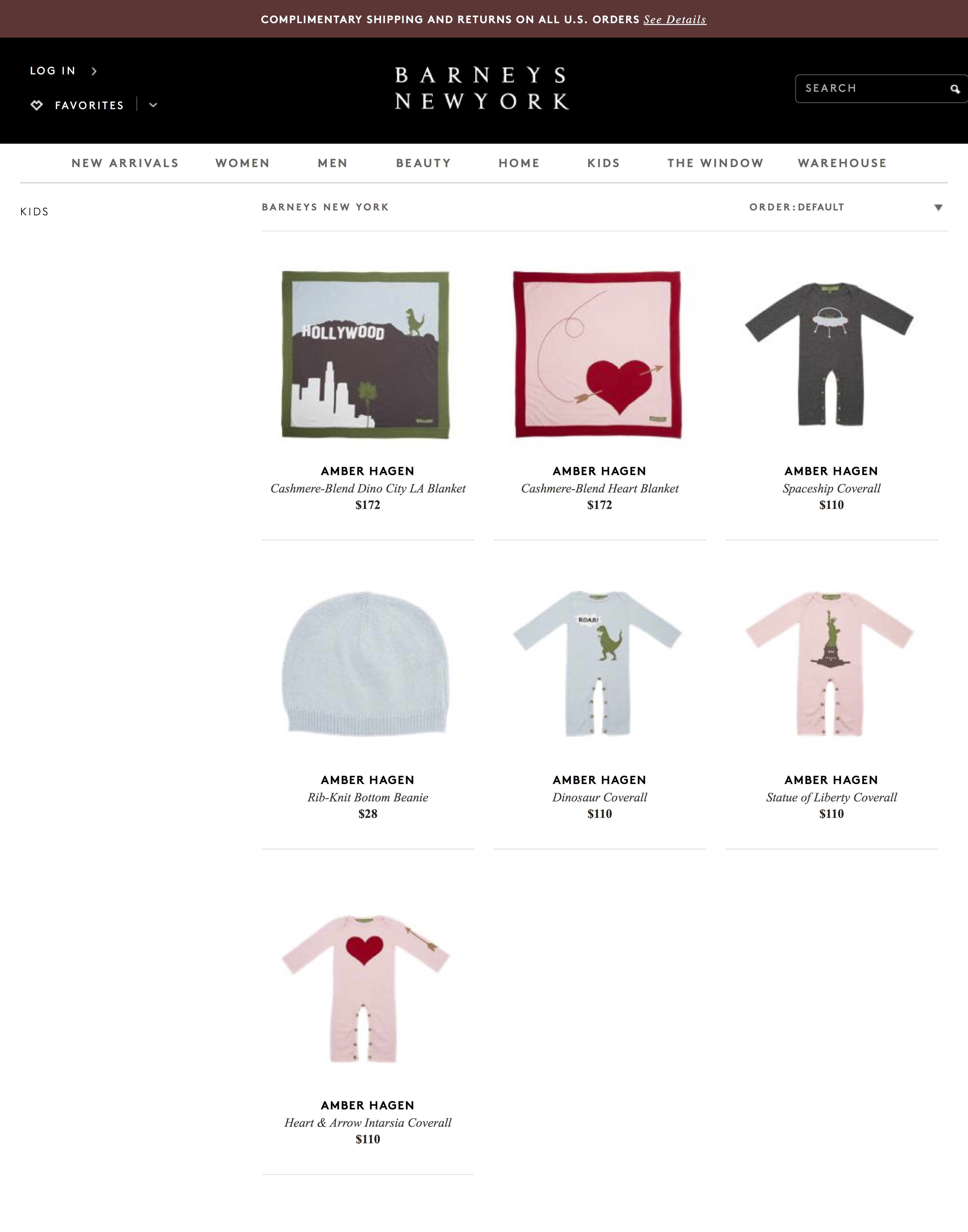The height and width of the screenshot is (1232, 968).
Task: Open the Women menu
Action: coord(243,163)
